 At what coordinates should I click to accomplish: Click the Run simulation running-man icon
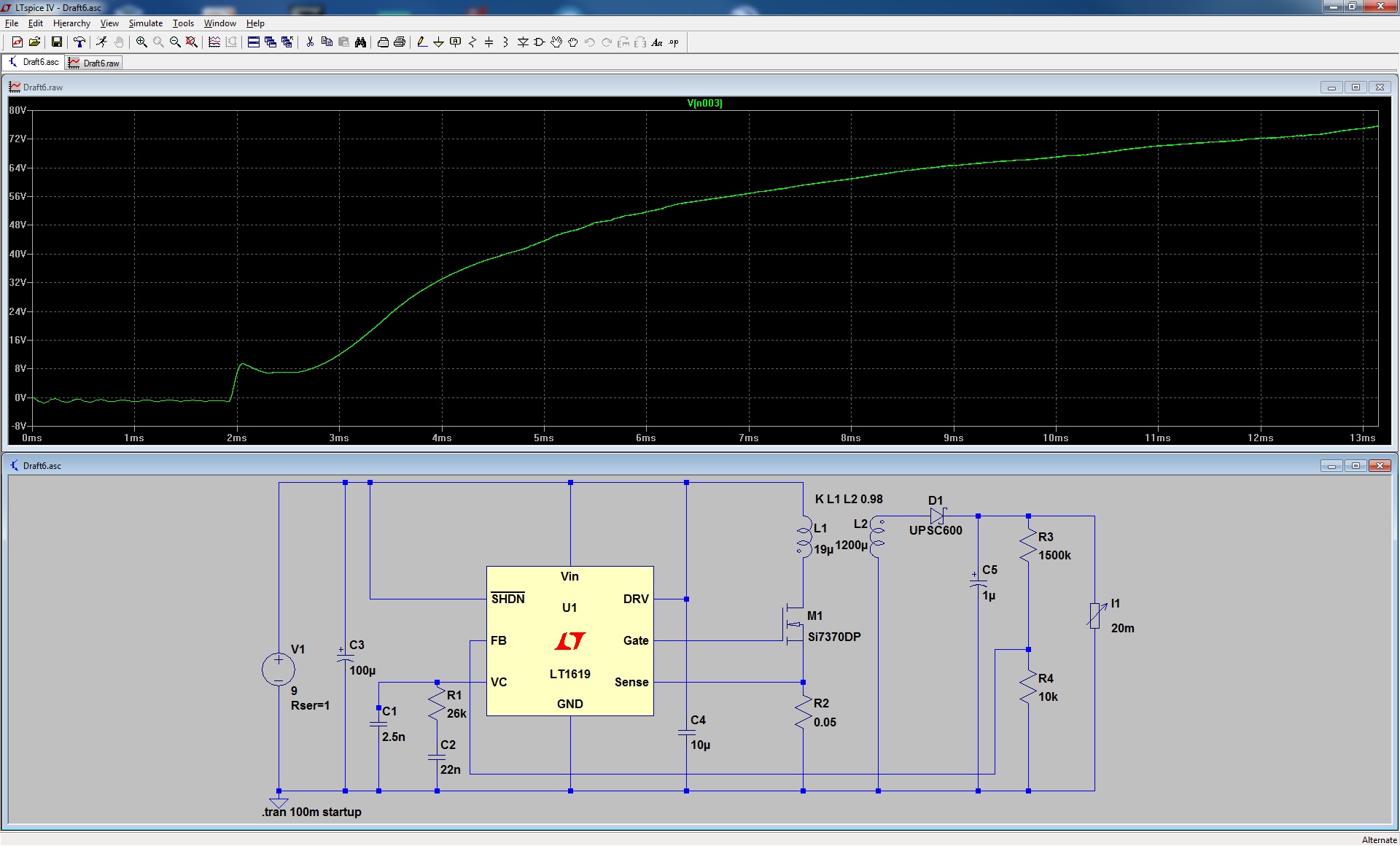click(x=102, y=42)
